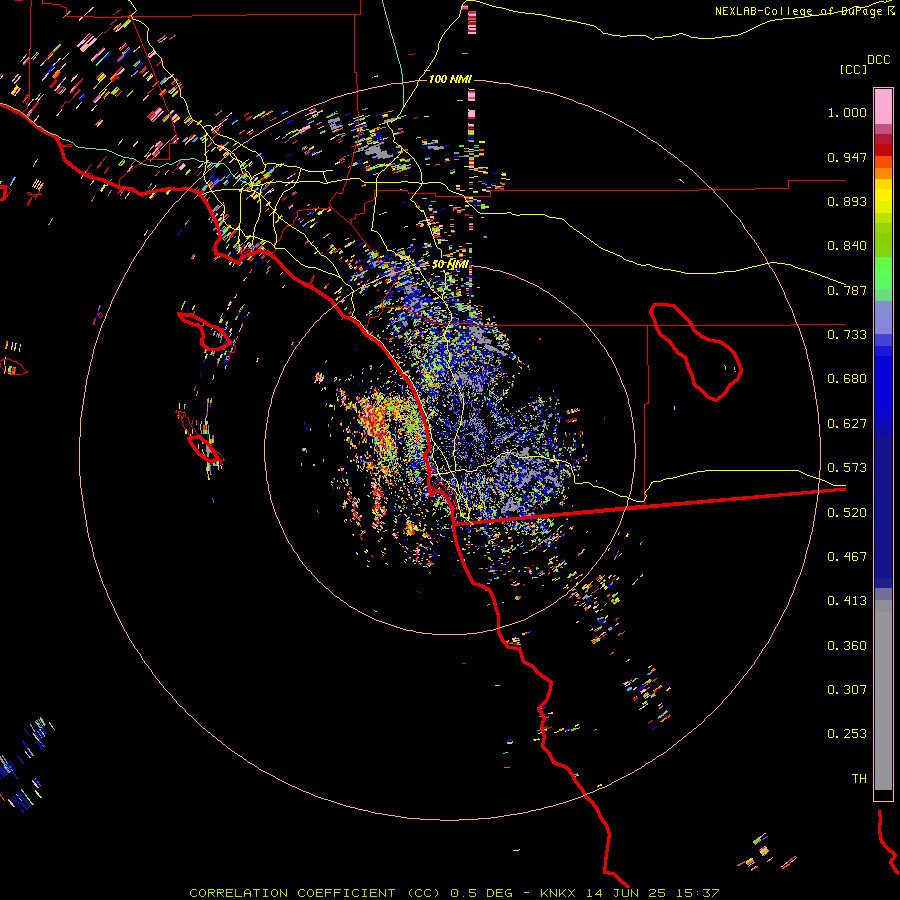Select the 0.733 scale value
Viewport: 900px width, 900px height.
(847, 335)
